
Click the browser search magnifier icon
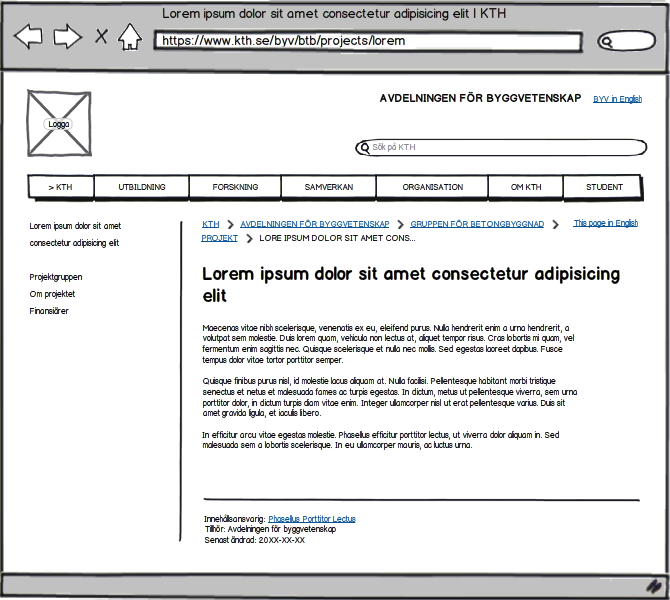[x=605, y=42]
